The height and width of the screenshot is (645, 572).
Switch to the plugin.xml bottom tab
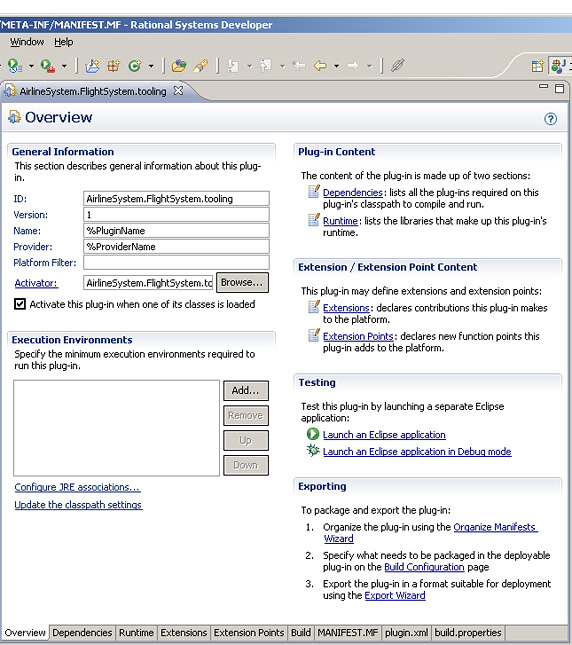pyautogui.click(x=406, y=632)
